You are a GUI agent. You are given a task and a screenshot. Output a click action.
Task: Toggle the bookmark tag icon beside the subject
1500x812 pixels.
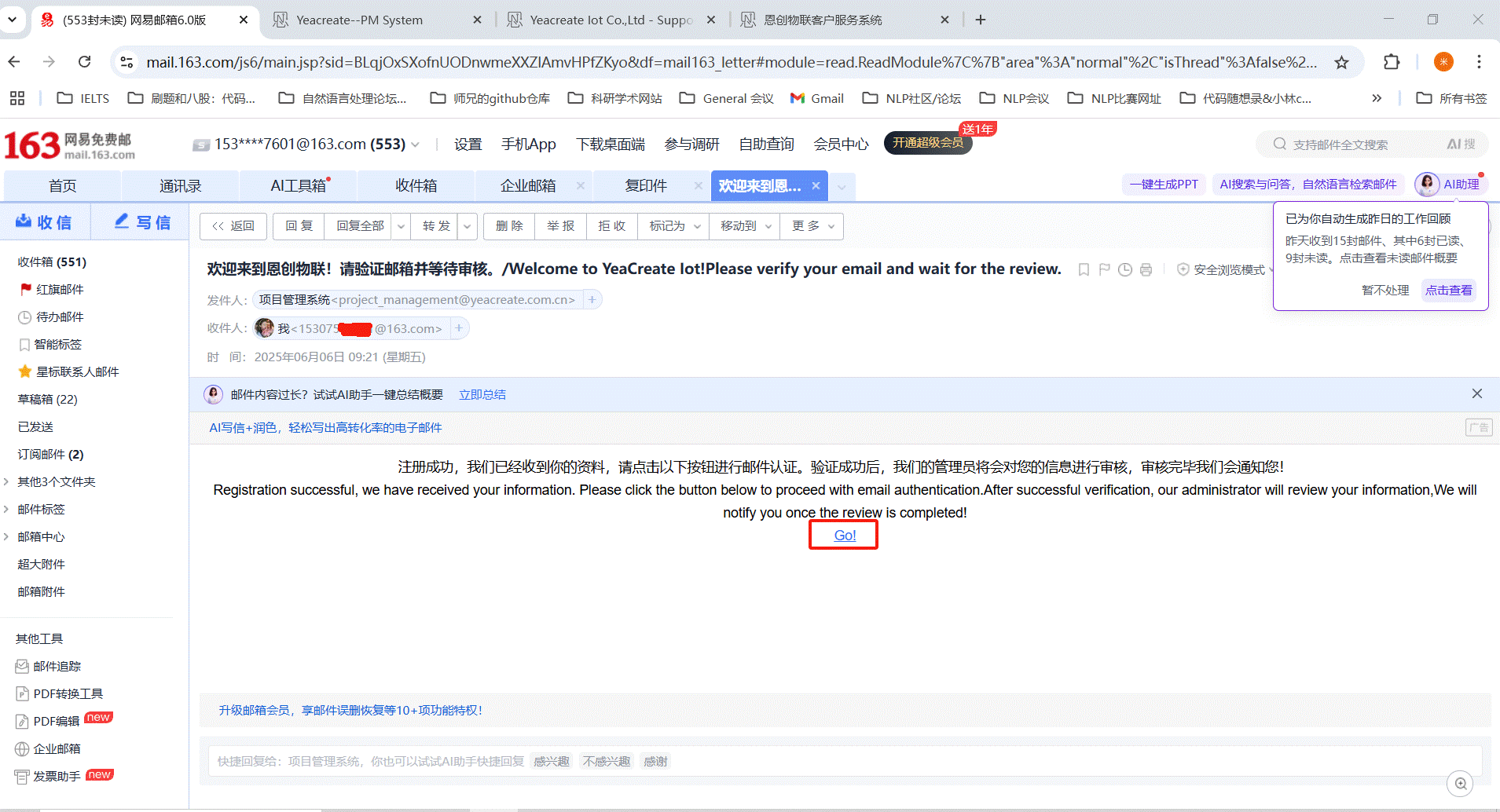click(1084, 270)
